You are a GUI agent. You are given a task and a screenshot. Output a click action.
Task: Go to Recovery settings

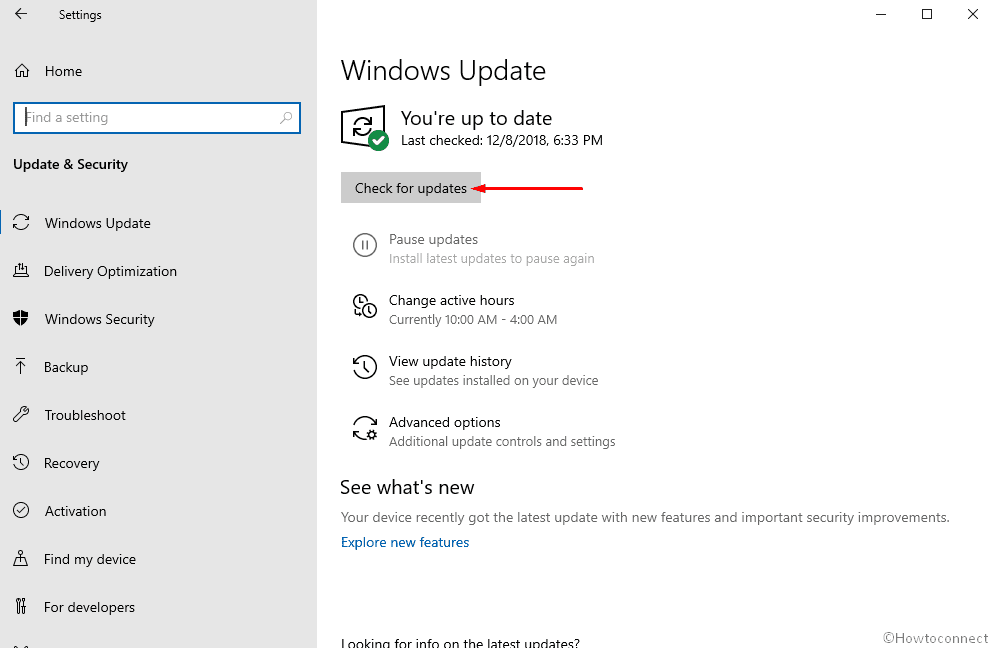pyautogui.click(x=71, y=463)
